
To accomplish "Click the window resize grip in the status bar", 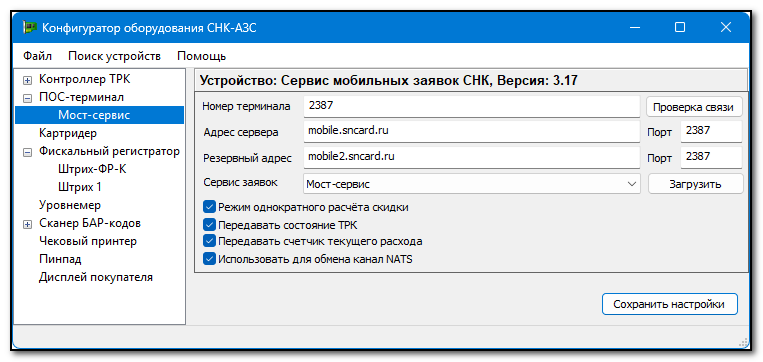I will click(x=743, y=342).
